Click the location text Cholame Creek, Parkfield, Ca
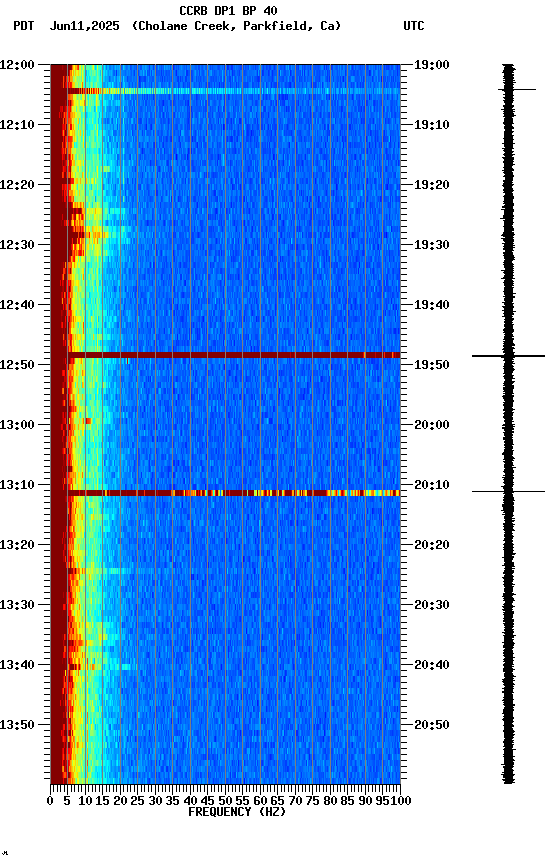The width and height of the screenshot is (552, 864). [x=236, y=26]
